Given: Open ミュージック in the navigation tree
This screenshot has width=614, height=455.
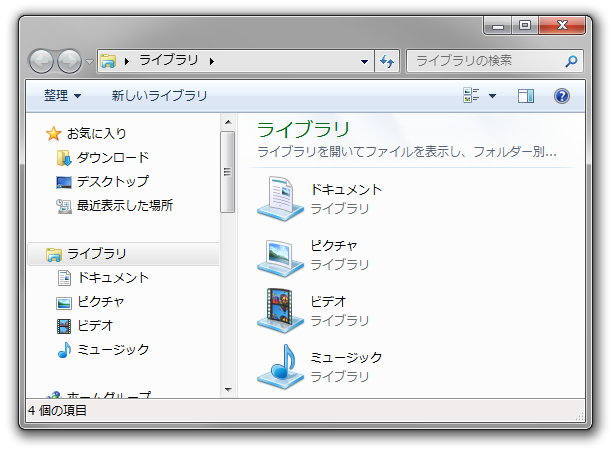Looking at the screenshot, I should tap(113, 350).
